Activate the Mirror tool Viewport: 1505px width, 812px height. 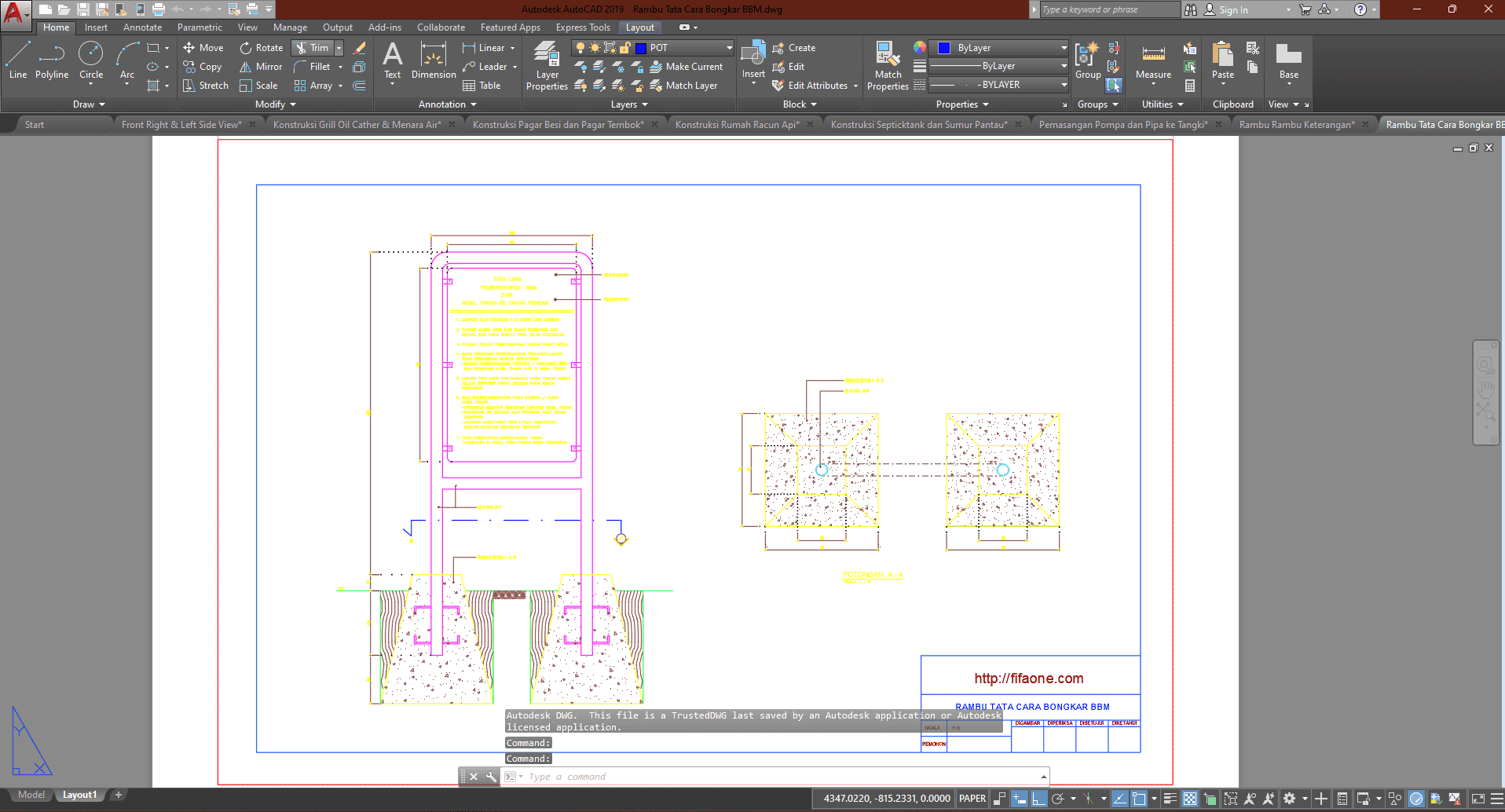[262, 67]
